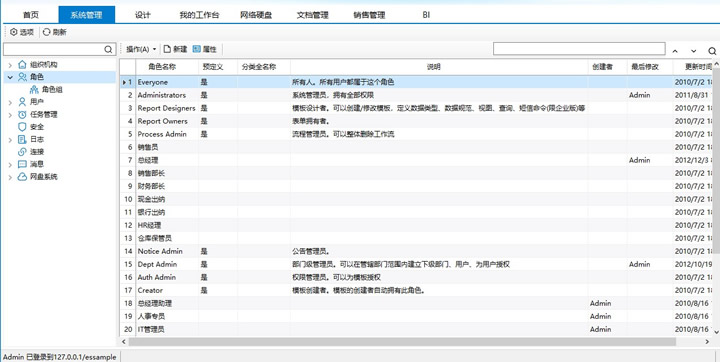Expand the 任务管理 tree node
Viewport: 720px width, 362px height.
pyautogui.click(x=10, y=115)
